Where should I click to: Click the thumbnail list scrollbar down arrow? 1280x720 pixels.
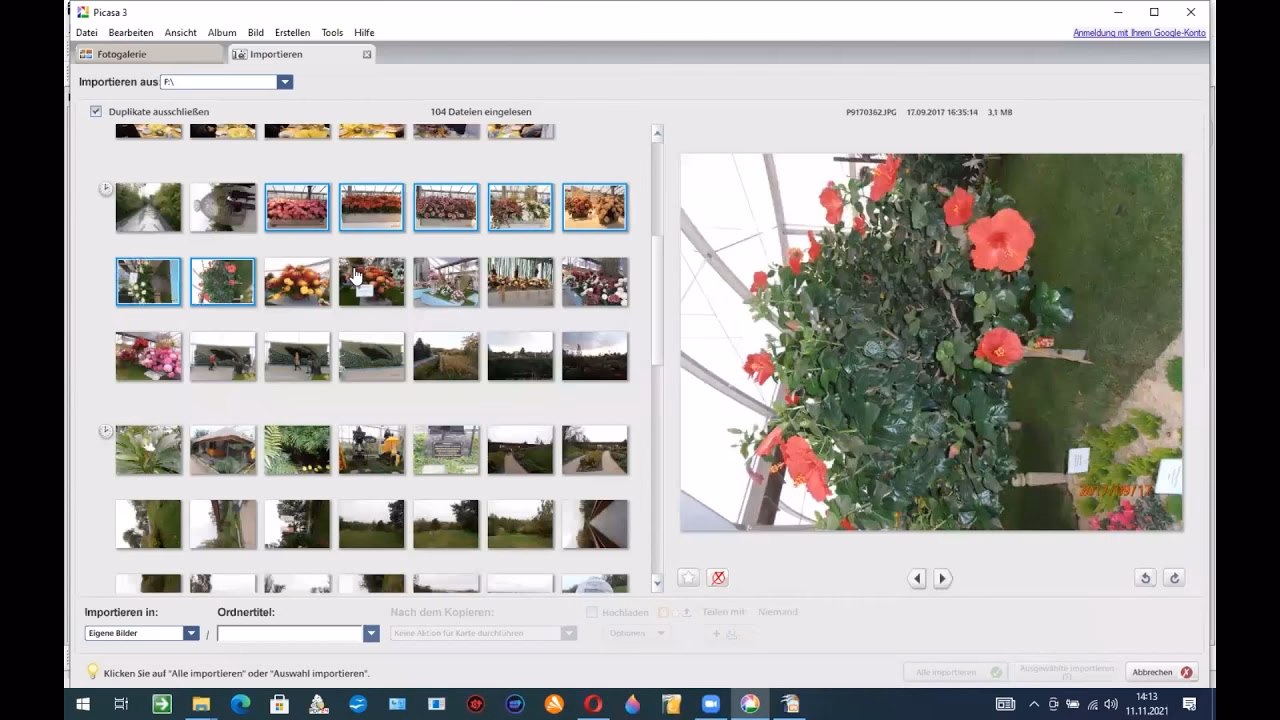point(657,583)
